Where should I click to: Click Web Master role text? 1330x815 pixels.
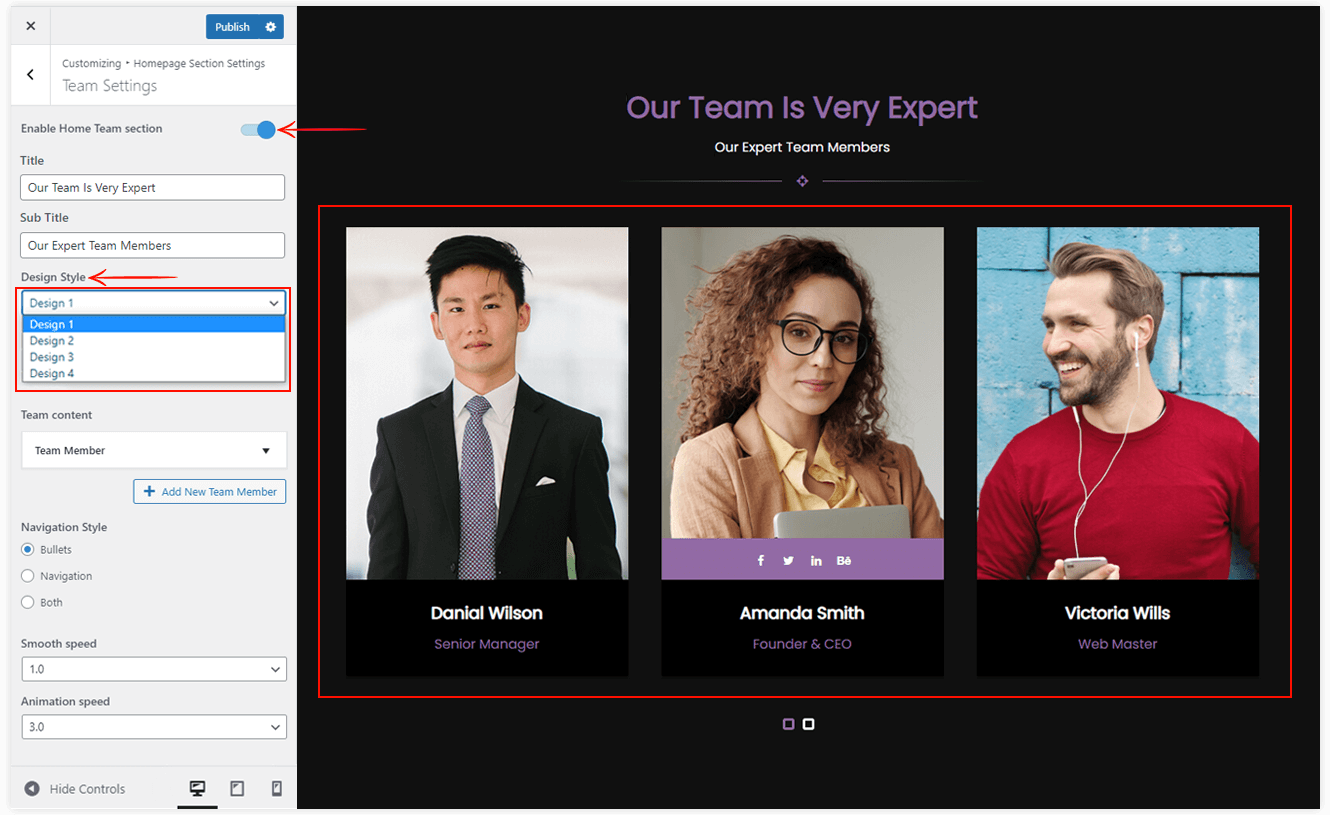point(1117,644)
